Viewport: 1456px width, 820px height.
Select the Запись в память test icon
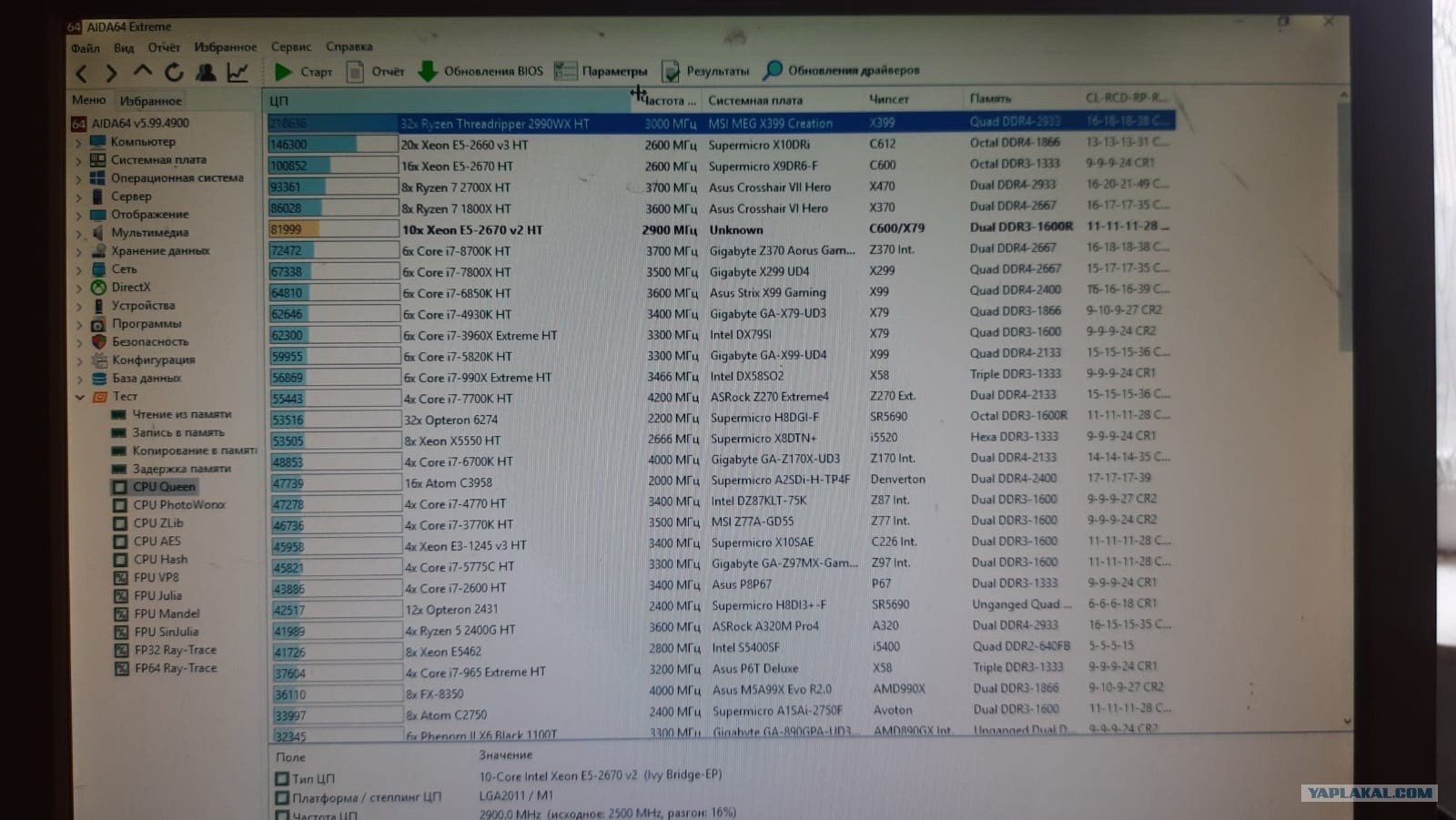click(x=118, y=433)
